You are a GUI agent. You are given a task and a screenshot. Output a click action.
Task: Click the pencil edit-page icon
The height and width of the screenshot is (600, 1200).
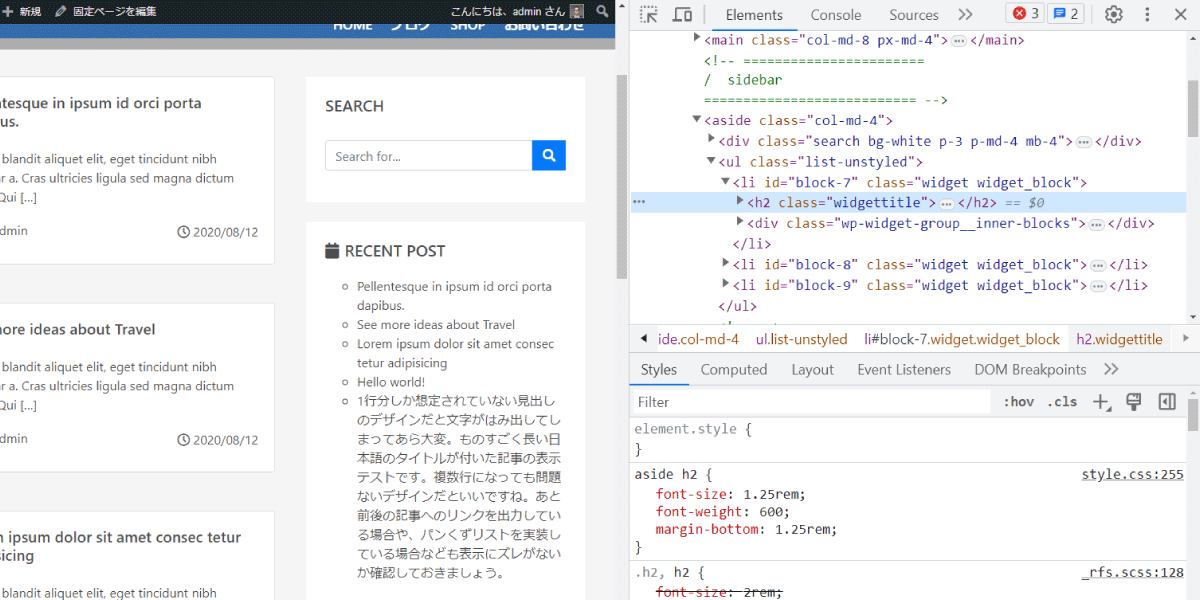pyautogui.click(x=61, y=11)
